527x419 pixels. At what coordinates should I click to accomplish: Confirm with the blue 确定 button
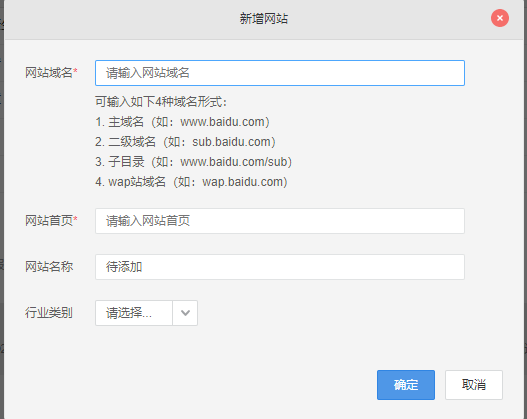tap(406, 385)
